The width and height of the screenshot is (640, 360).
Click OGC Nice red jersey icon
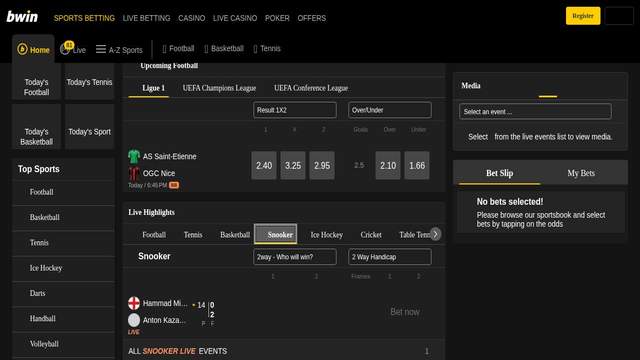134,173
